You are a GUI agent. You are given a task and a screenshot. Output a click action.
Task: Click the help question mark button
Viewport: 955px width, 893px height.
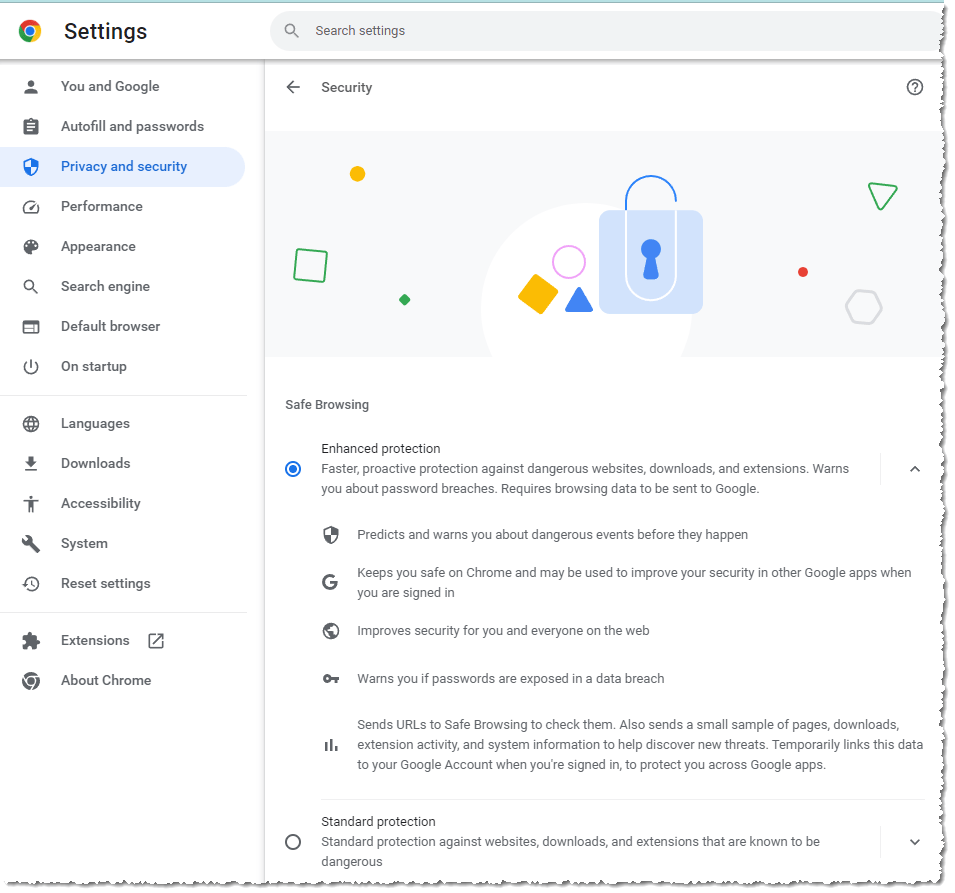click(914, 87)
